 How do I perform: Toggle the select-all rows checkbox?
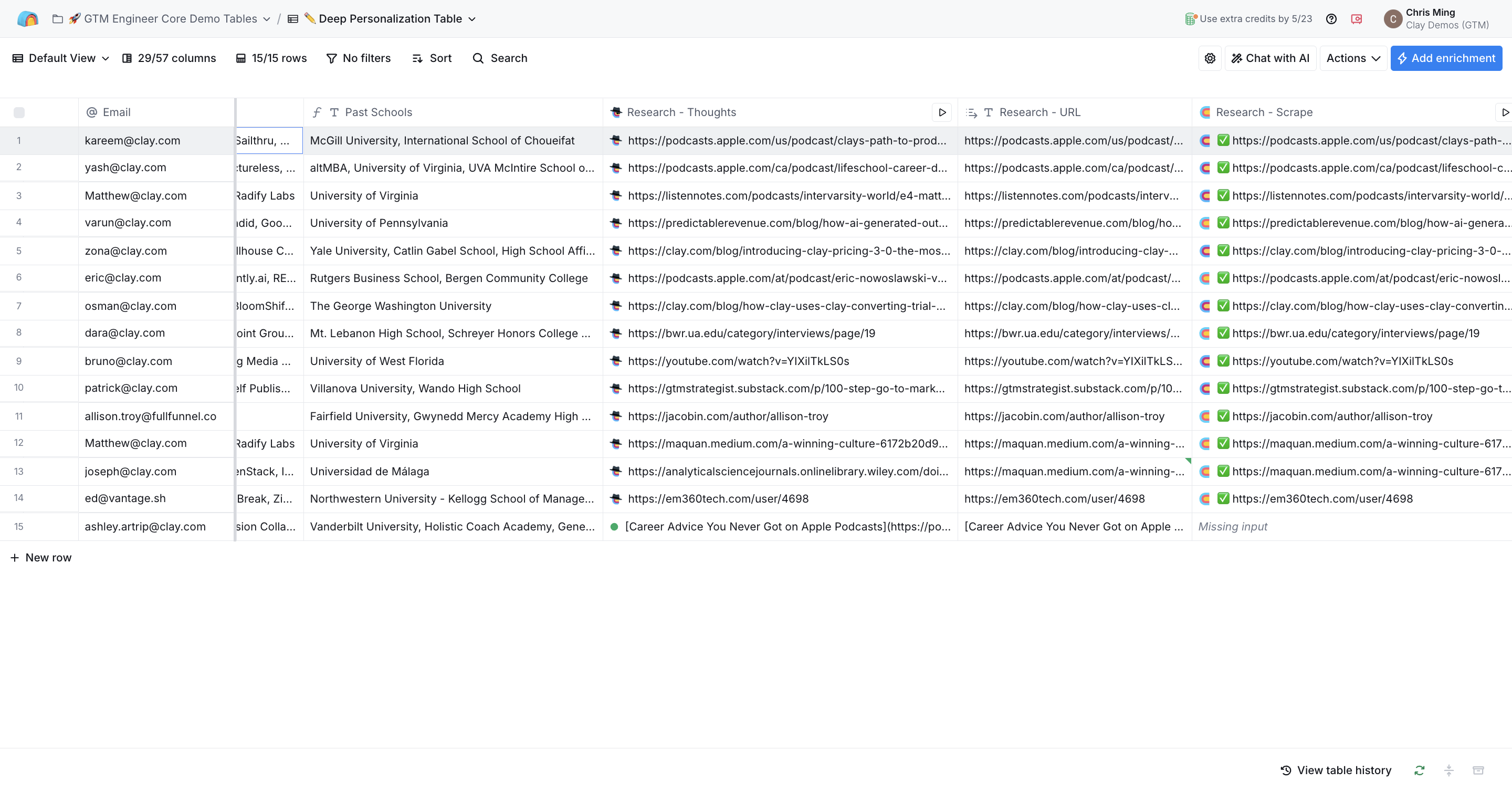[19, 112]
